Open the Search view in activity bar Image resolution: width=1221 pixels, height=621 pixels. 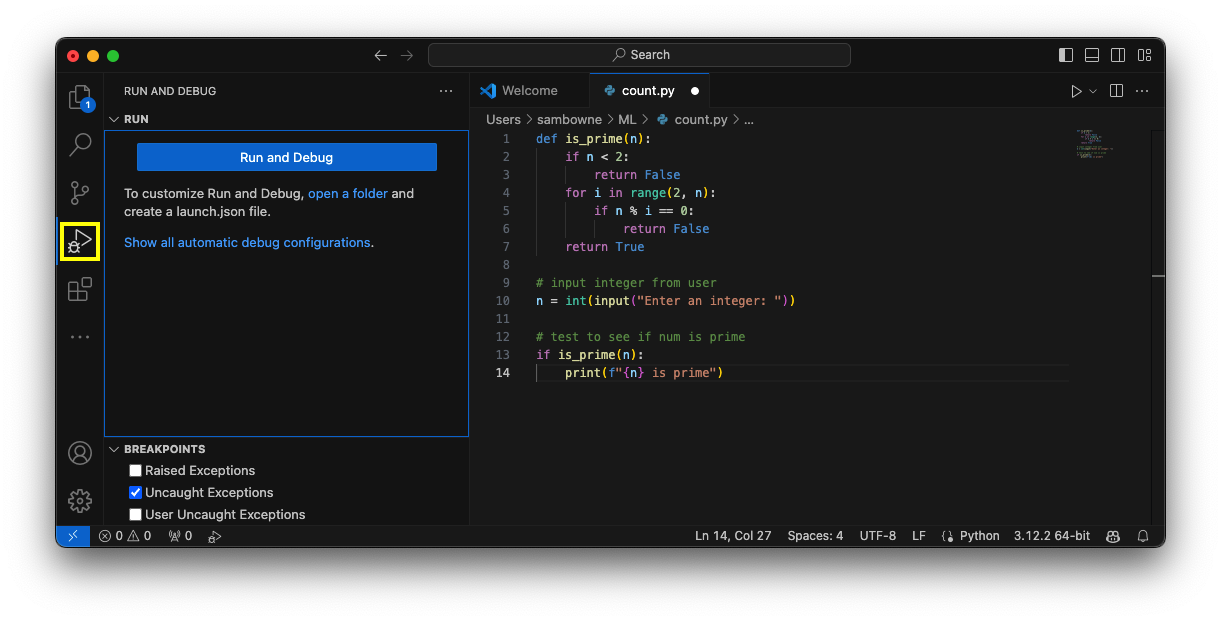tap(80, 145)
